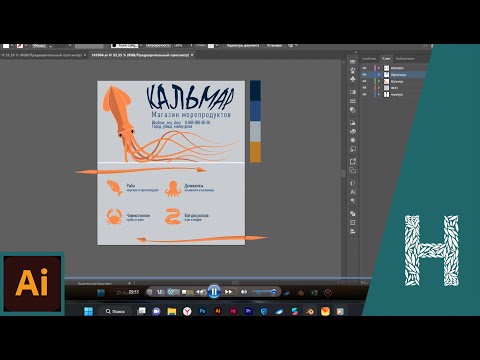Fast-forward using the media player button
Screen dimensions: 480x360
(228, 292)
